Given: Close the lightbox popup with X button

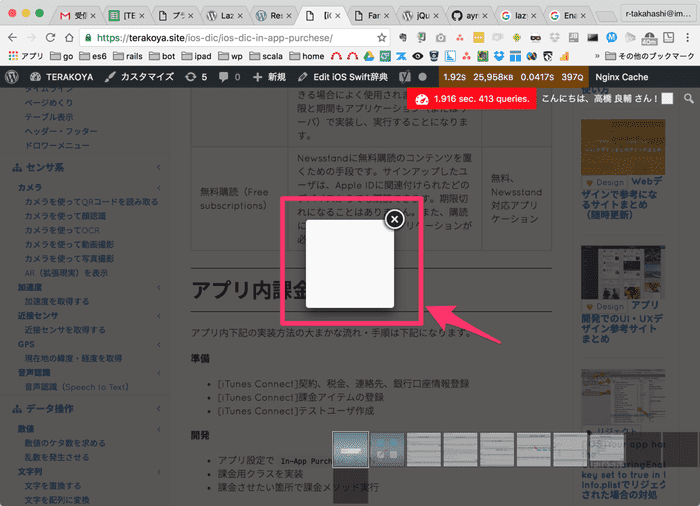Looking at the screenshot, I should pyautogui.click(x=395, y=219).
